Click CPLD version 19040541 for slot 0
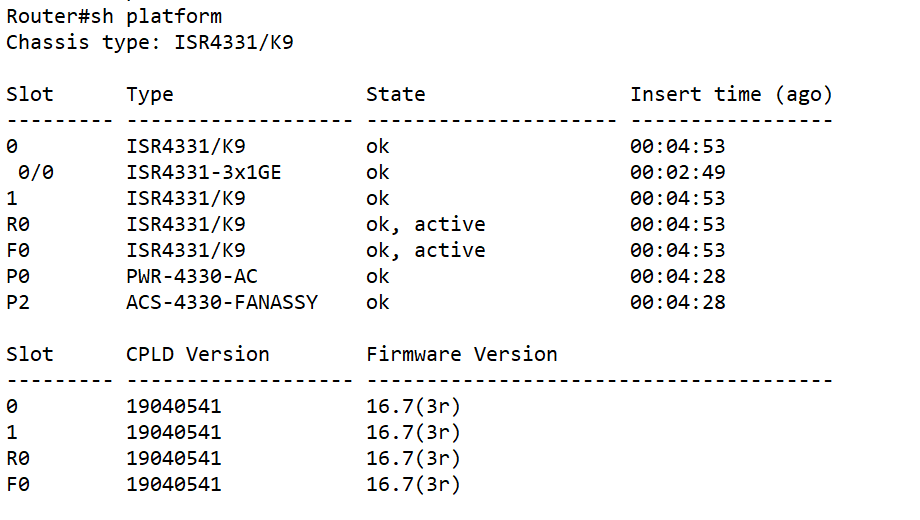This screenshot has height=520, width=920. tap(174, 406)
